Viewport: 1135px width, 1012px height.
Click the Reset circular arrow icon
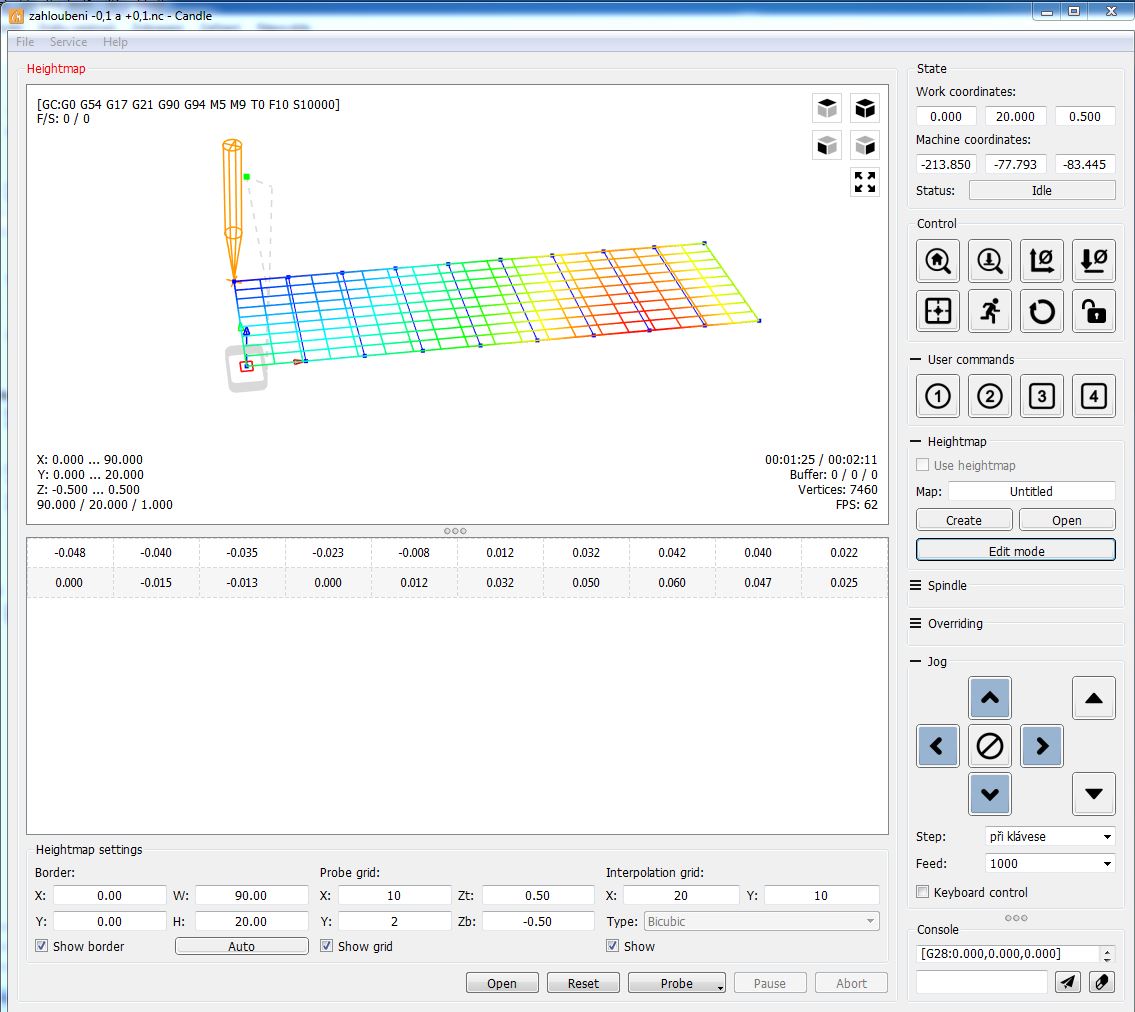(x=1042, y=312)
